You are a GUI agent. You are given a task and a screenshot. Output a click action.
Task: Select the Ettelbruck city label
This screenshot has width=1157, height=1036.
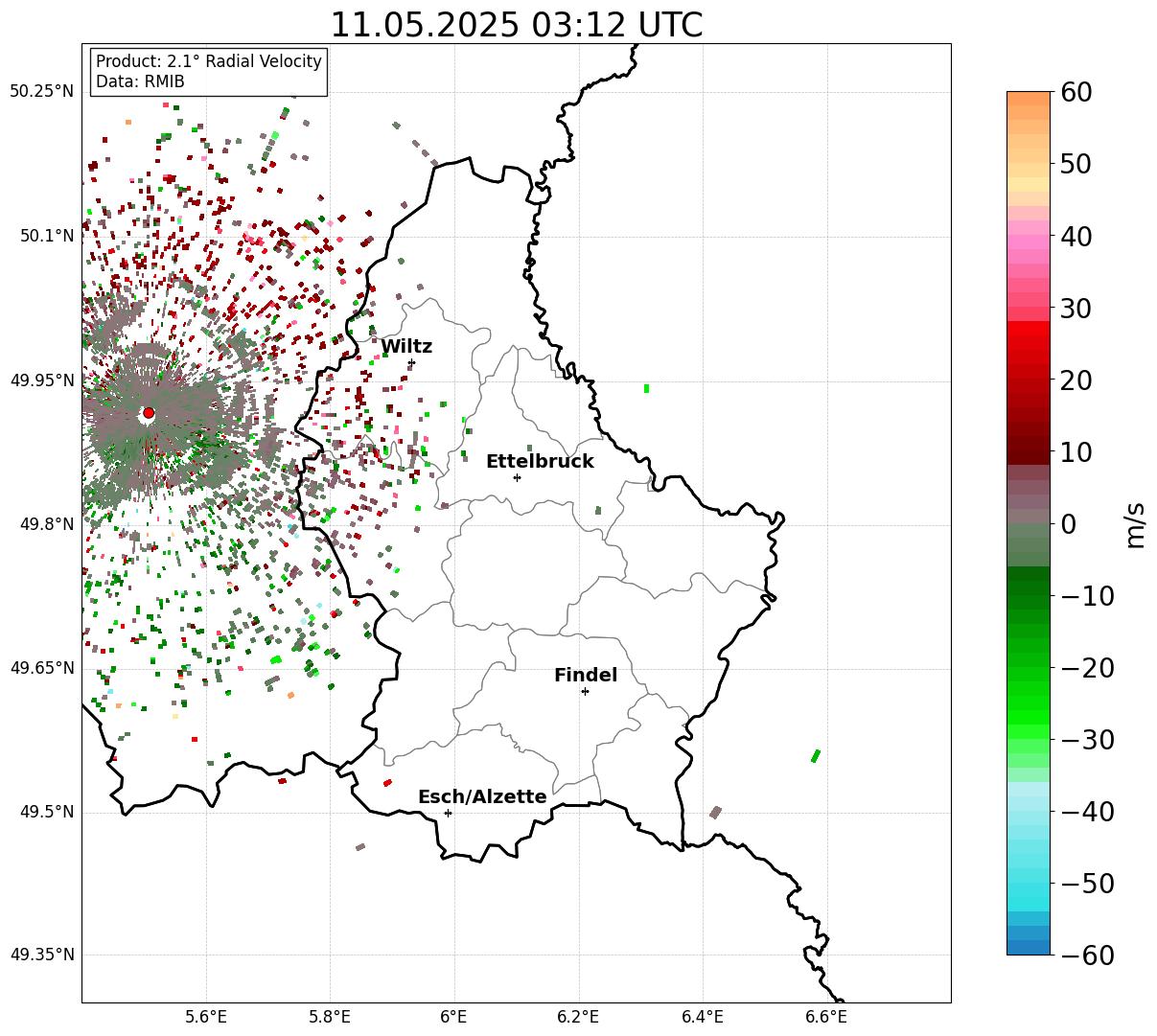pos(540,461)
